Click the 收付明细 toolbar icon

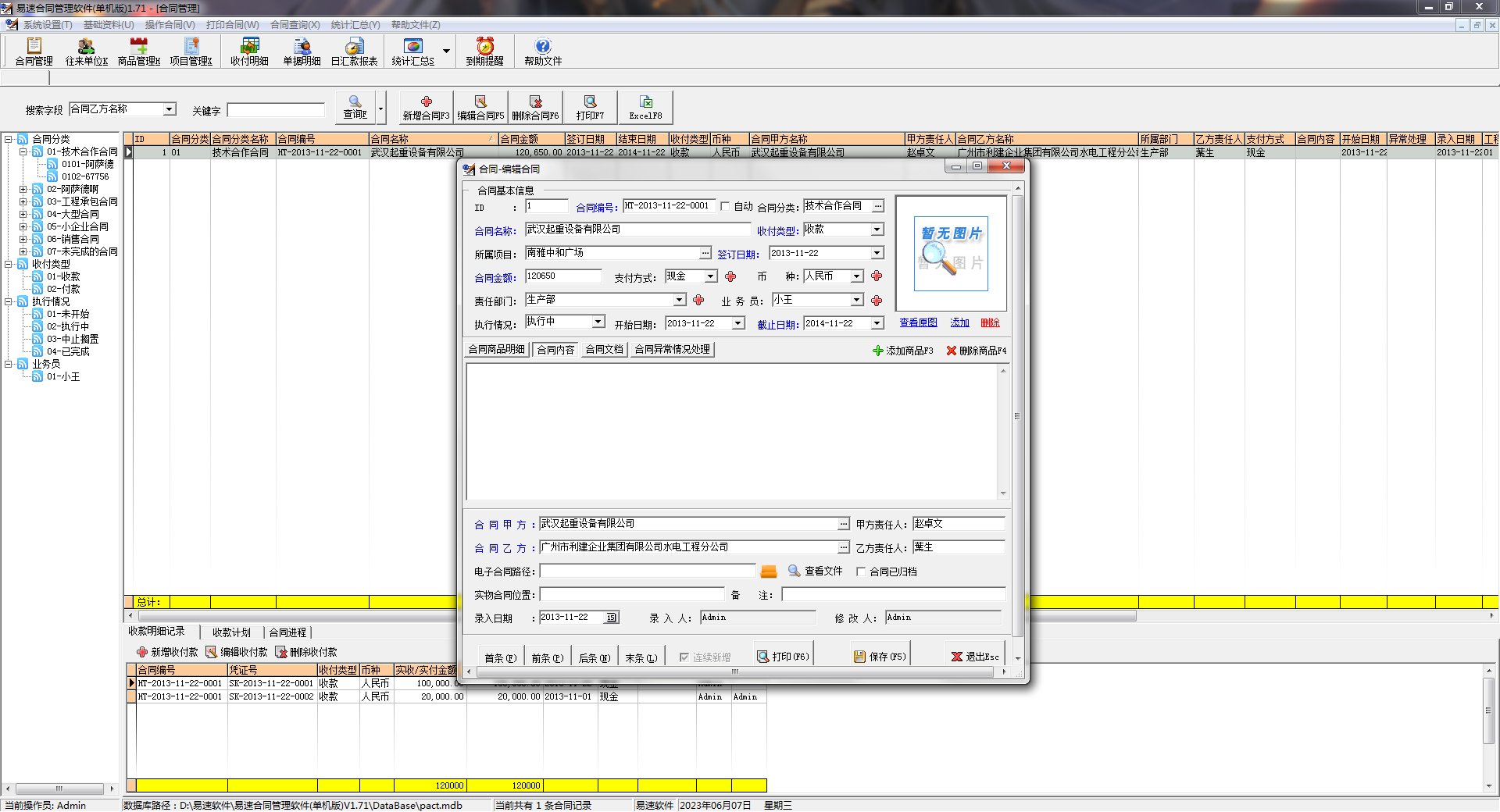point(250,46)
